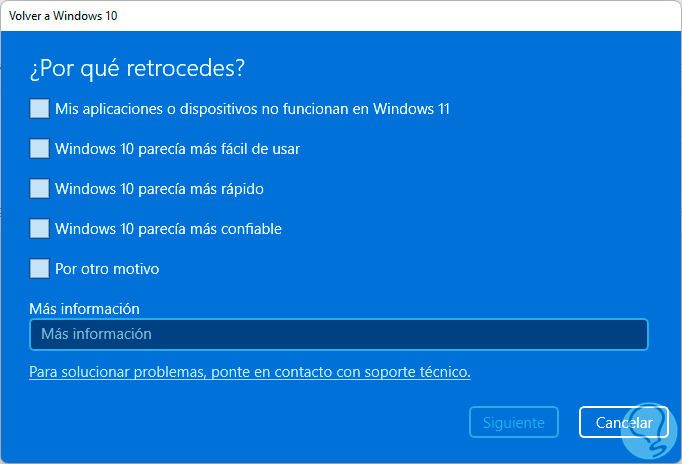Click the text 'Windows 10 parecía más fácil de usar'

177,149
